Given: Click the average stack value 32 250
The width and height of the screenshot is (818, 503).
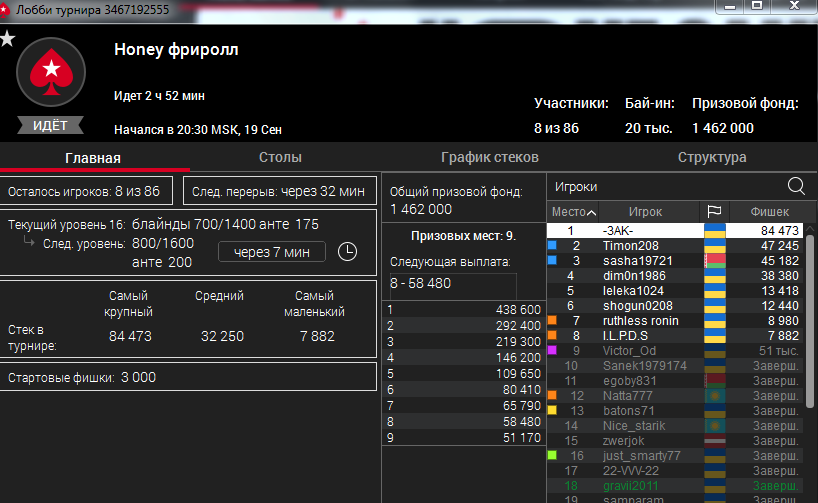Looking at the screenshot, I should pos(222,337).
